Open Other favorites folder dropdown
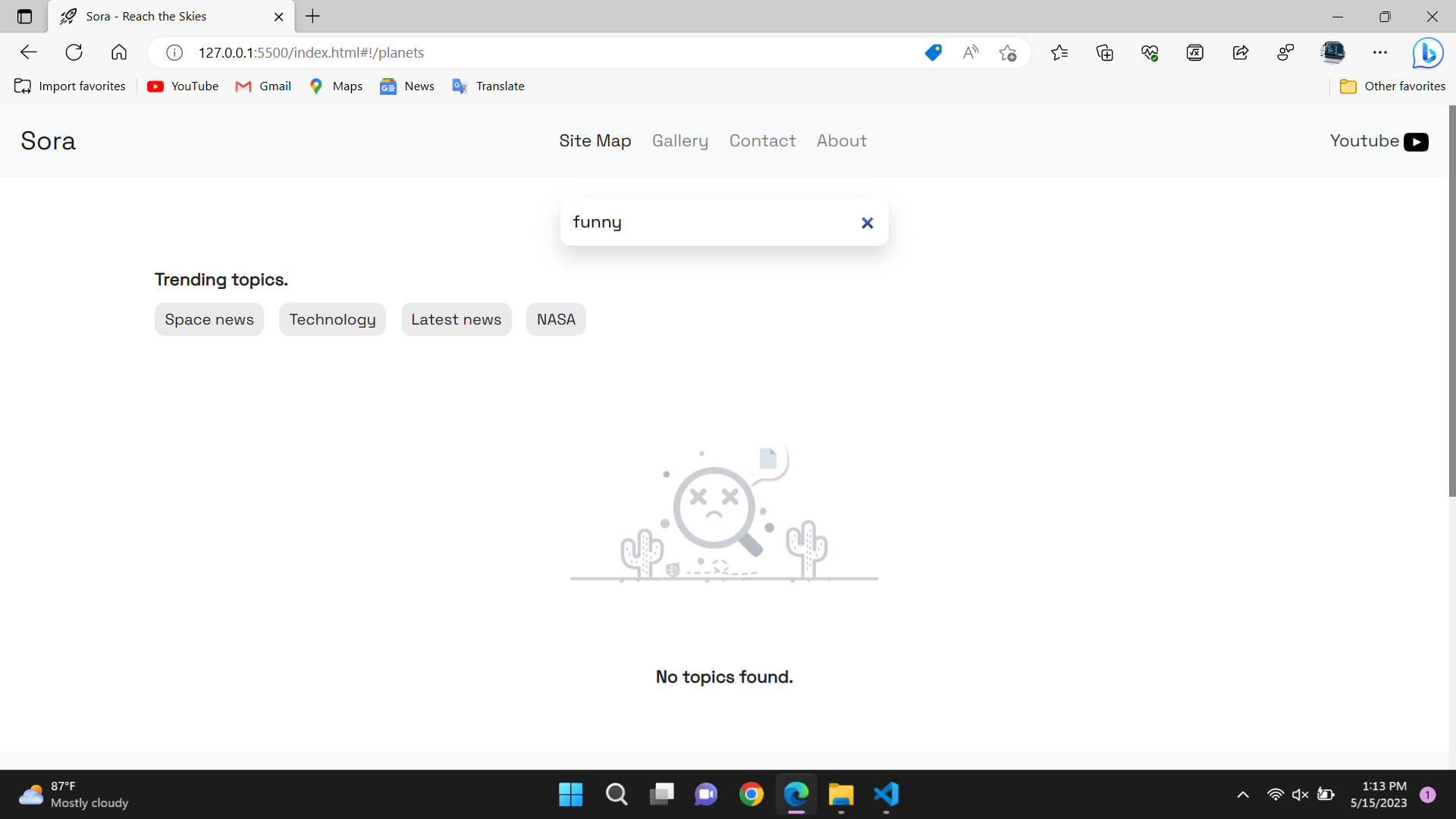Image resolution: width=1456 pixels, height=819 pixels. click(x=1392, y=86)
